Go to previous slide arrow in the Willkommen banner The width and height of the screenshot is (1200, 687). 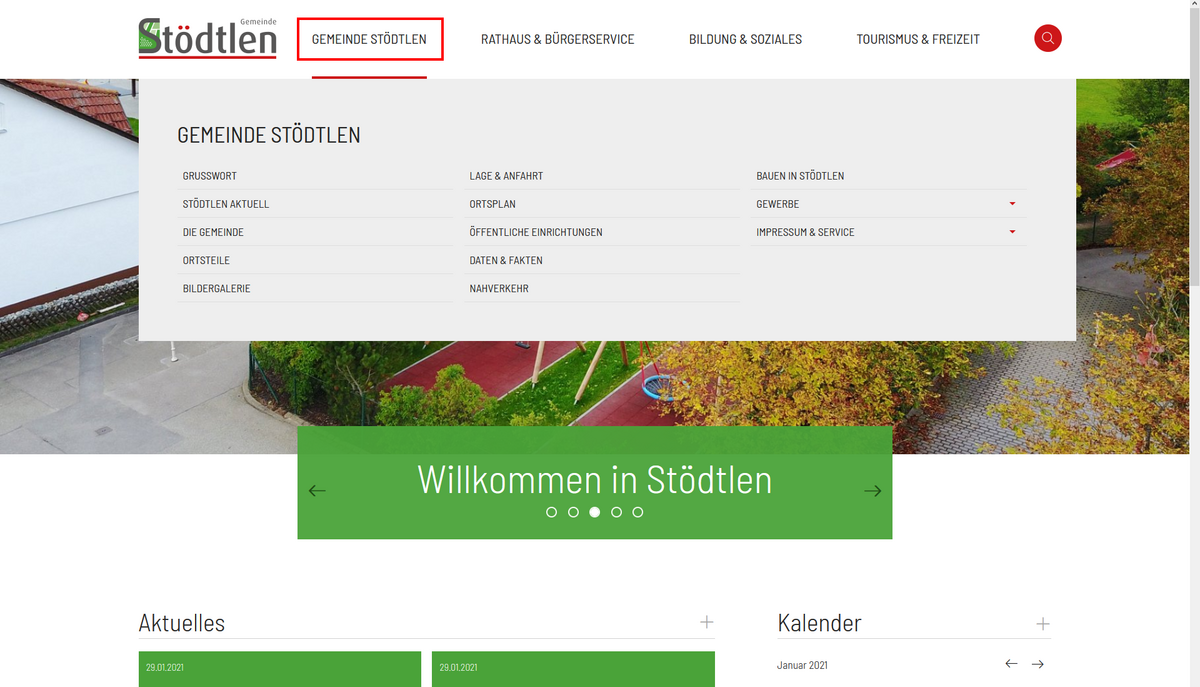pos(317,490)
